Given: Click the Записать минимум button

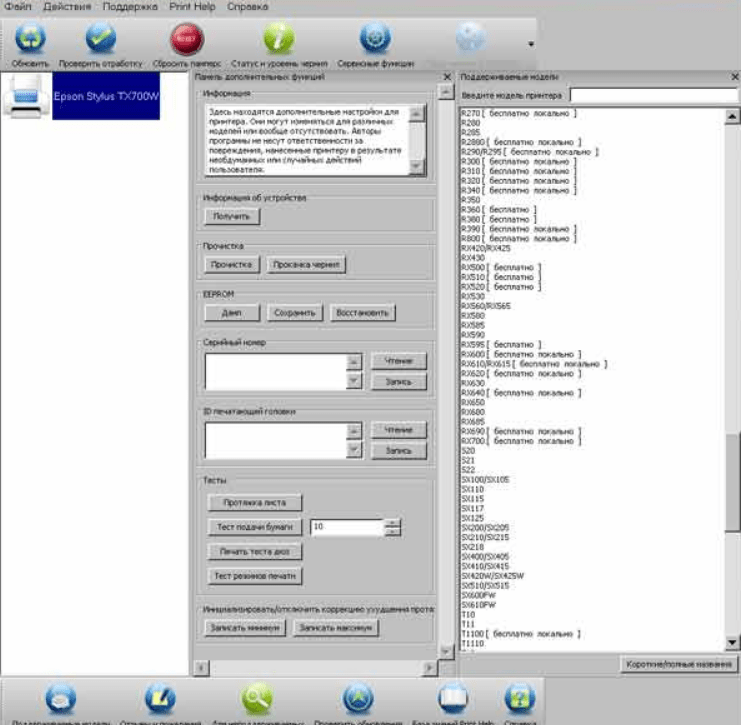Looking at the screenshot, I should (x=245, y=628).
